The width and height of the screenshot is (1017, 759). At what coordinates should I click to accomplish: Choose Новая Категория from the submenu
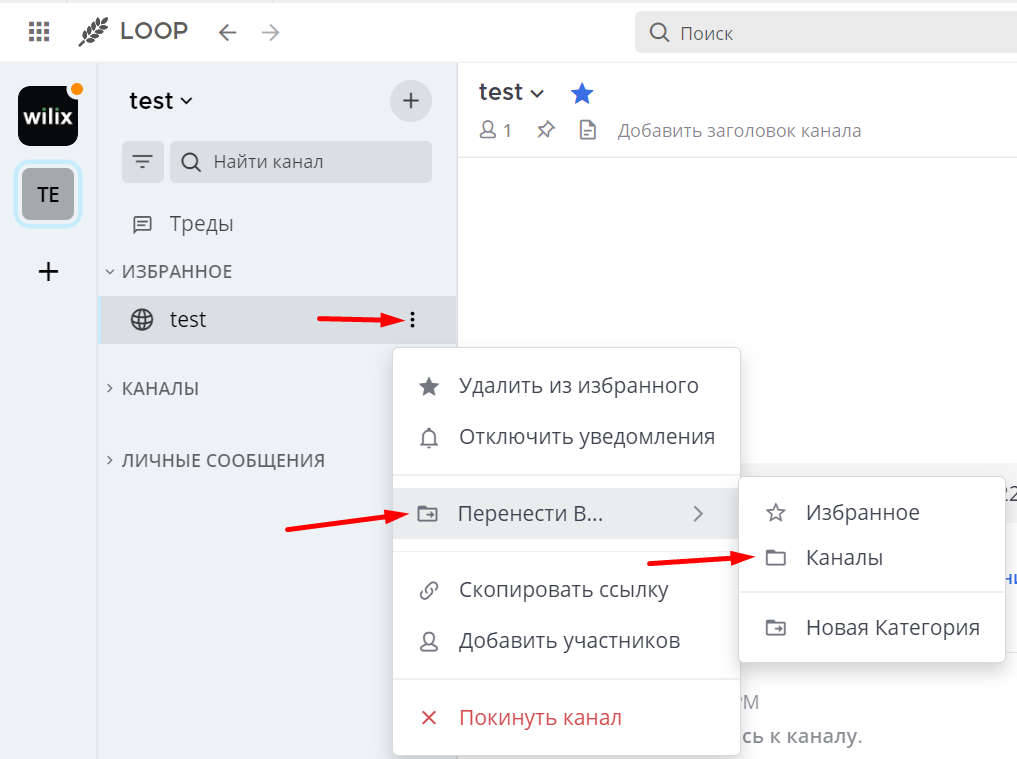coord(892,627)
